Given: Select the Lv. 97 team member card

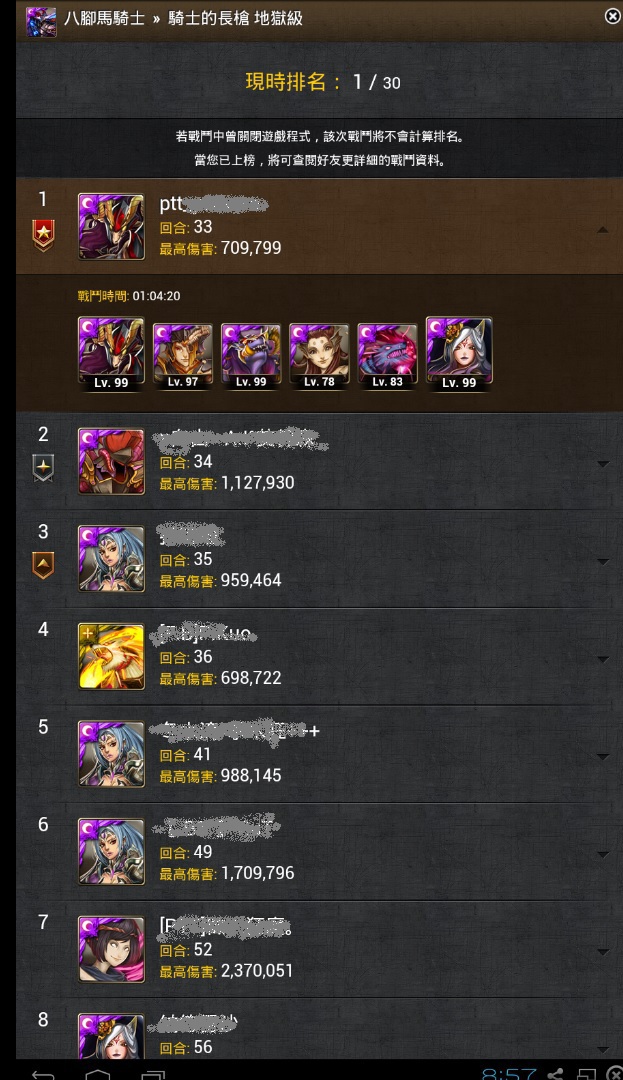Looking at the screenshot, I should (x=182, y=355).
